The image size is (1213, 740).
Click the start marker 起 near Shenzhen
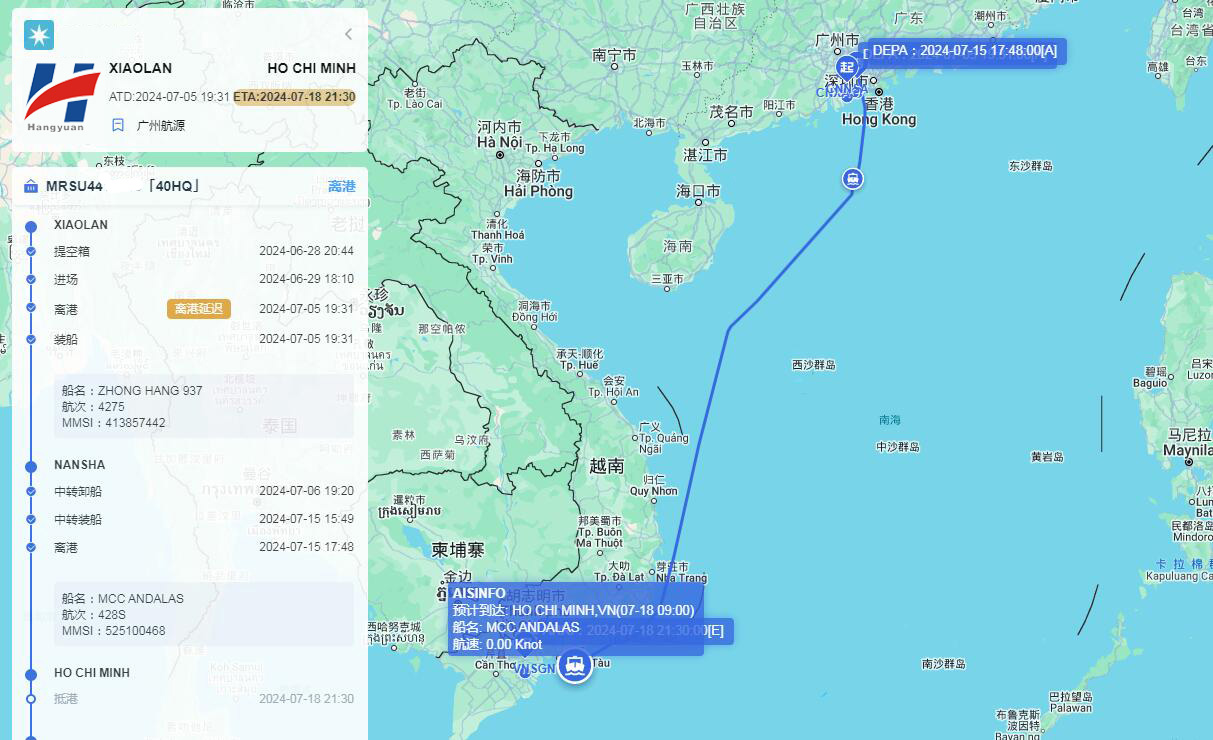point(847,67)
